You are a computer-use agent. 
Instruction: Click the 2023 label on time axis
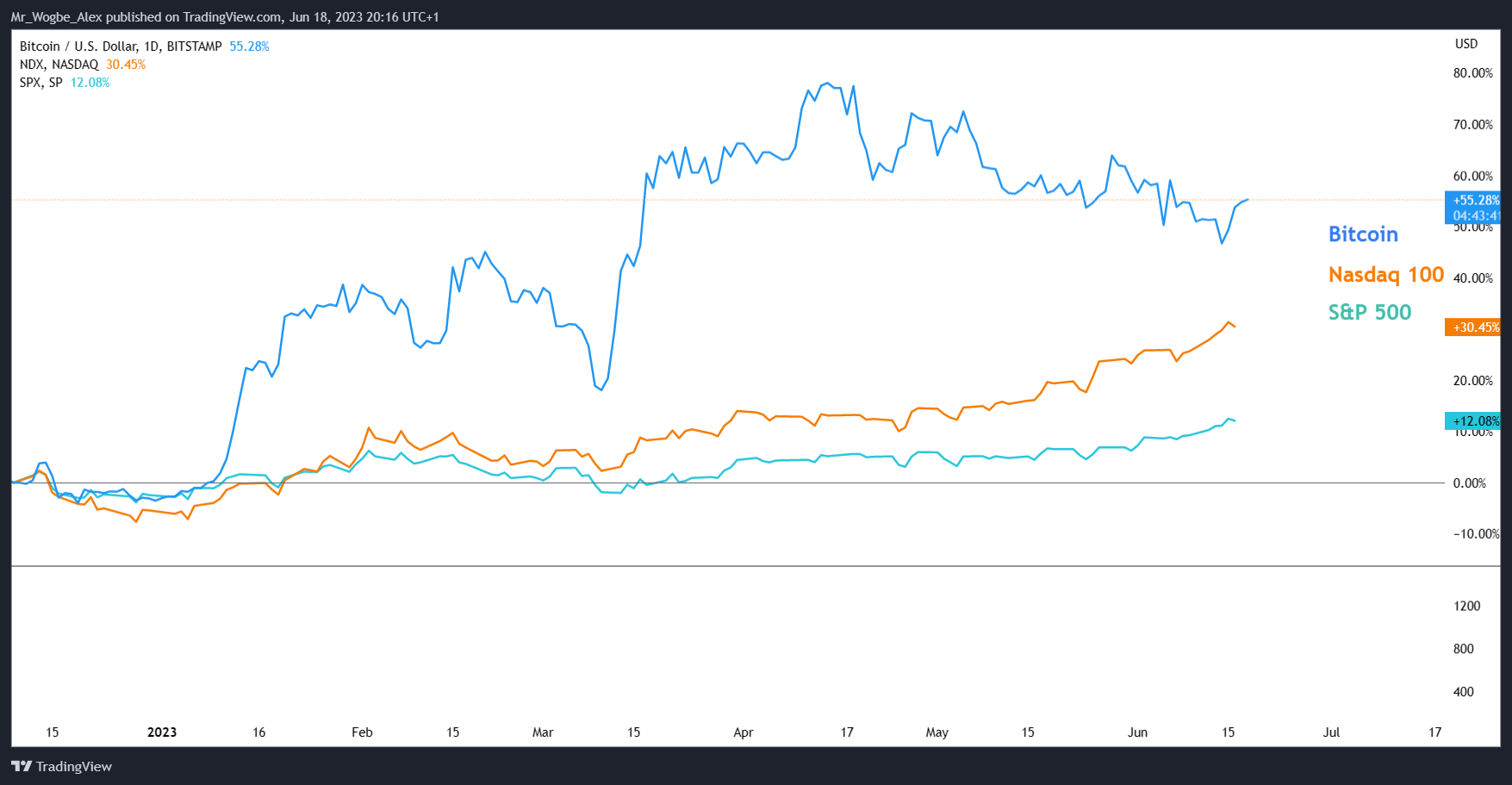pyautogui.click(x=162, y=732)
